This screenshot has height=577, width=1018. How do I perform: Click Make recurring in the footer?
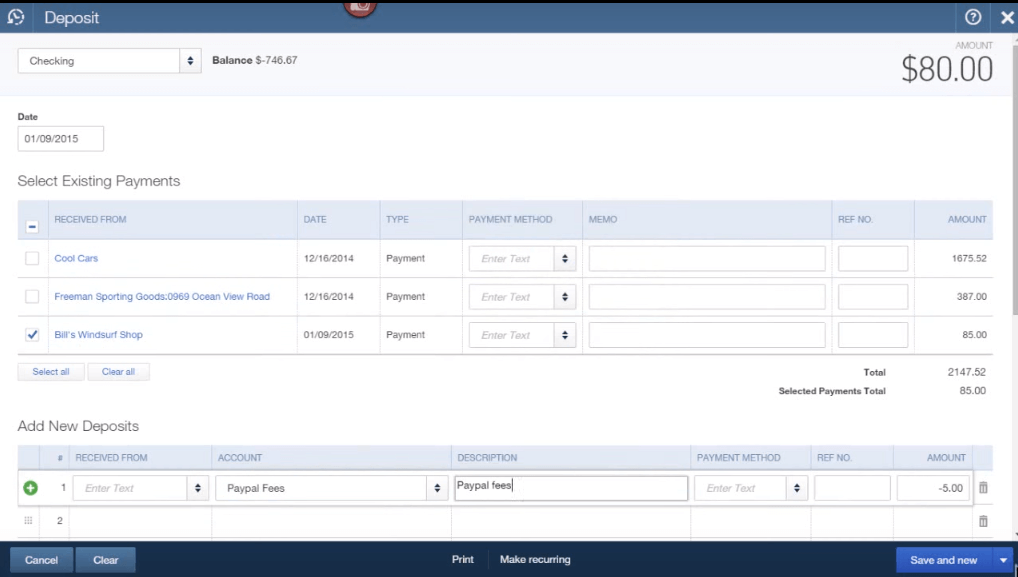coord(535,559)
